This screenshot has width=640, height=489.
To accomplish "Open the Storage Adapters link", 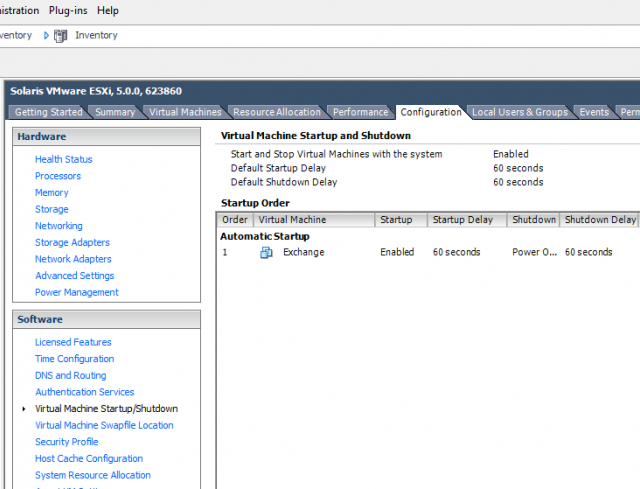I will (72, 242).
